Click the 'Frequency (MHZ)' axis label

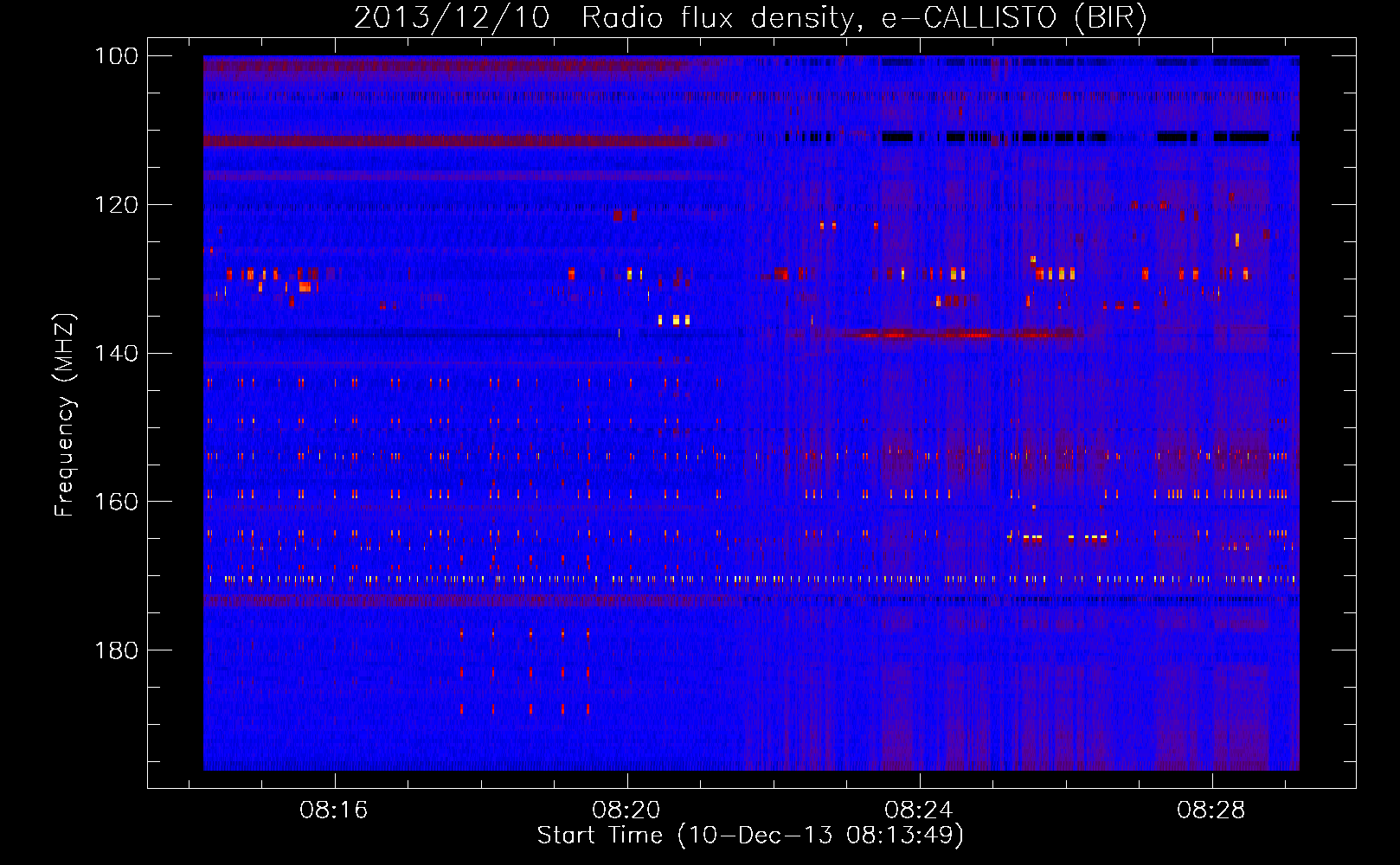[x=65, y=414]
